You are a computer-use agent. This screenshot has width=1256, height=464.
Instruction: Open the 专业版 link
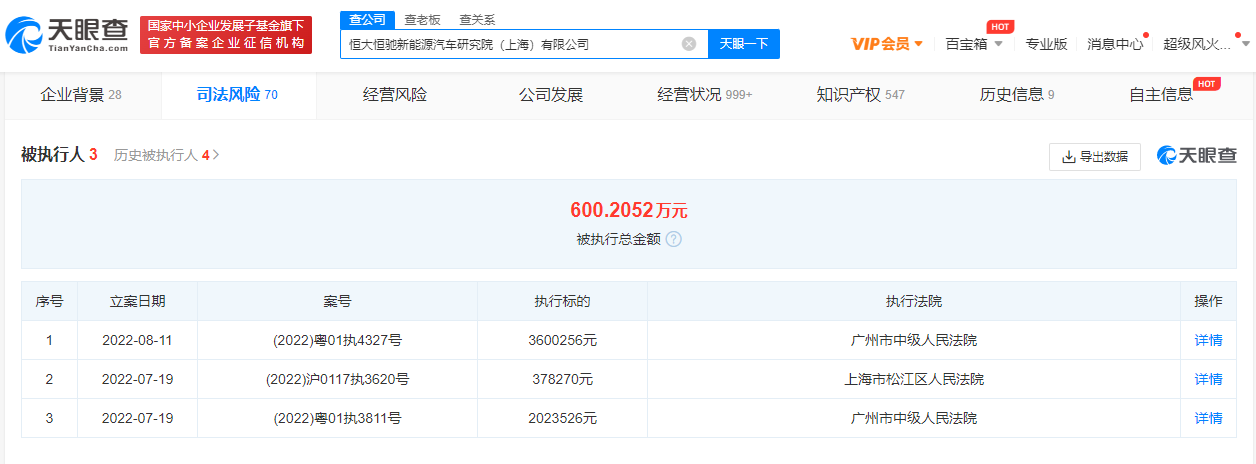point(1047,44)
